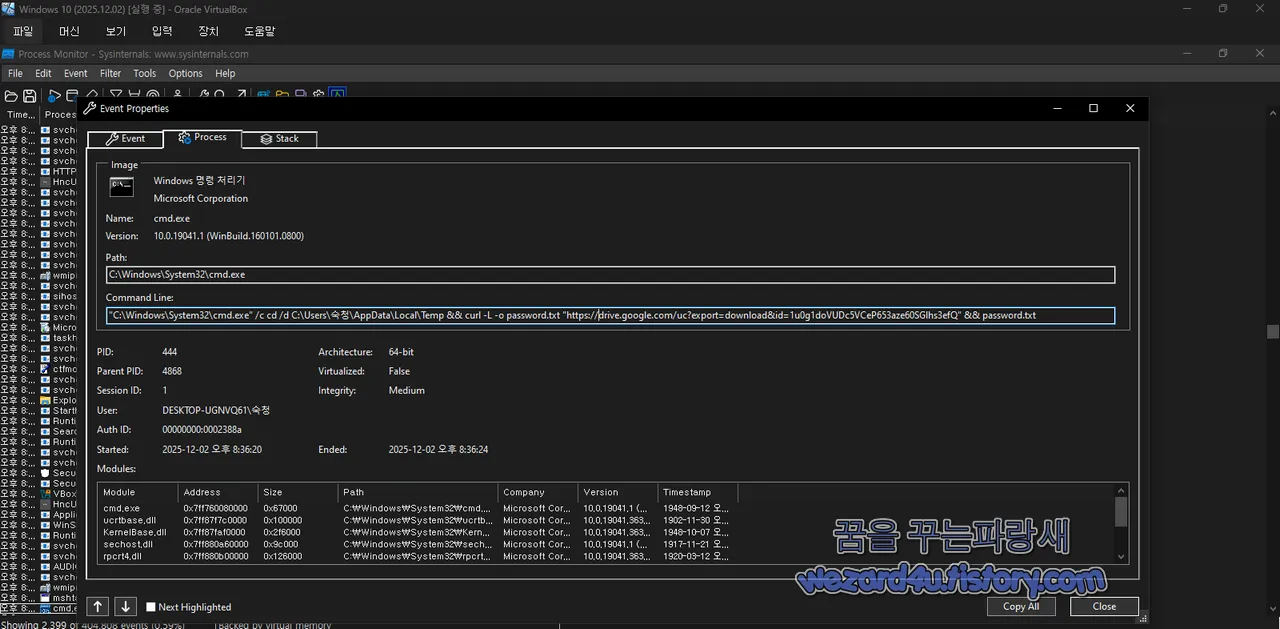Click the modules list scroll-up arrow
Image resolution: width=1280 pixels, height=629 pixels.
pyautogui.click(x=1121, y=491)
